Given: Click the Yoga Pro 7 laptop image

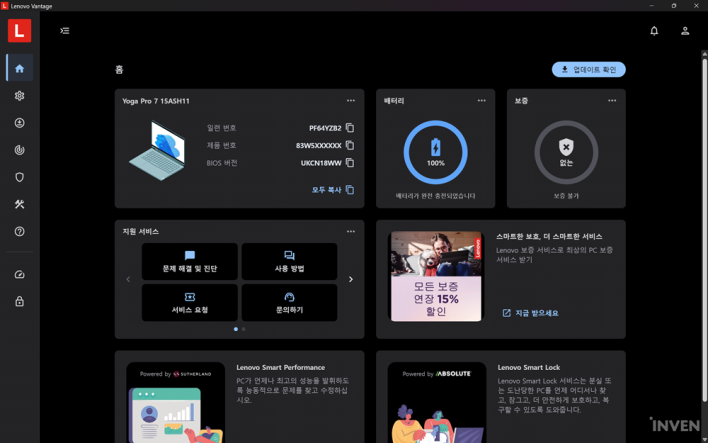Looking at the screenshot, I should click(157, 151).
